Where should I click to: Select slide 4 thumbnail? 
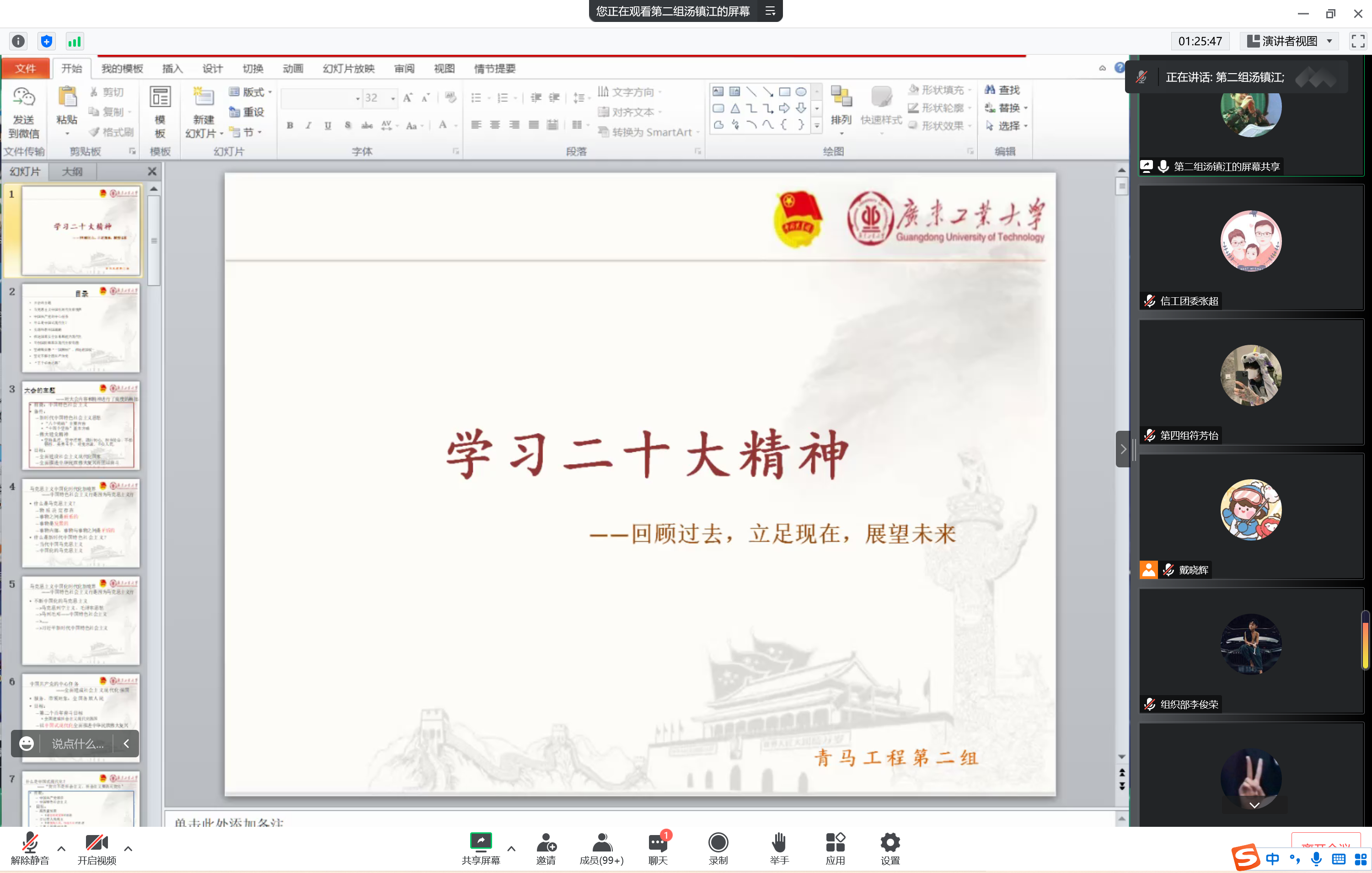81,523
